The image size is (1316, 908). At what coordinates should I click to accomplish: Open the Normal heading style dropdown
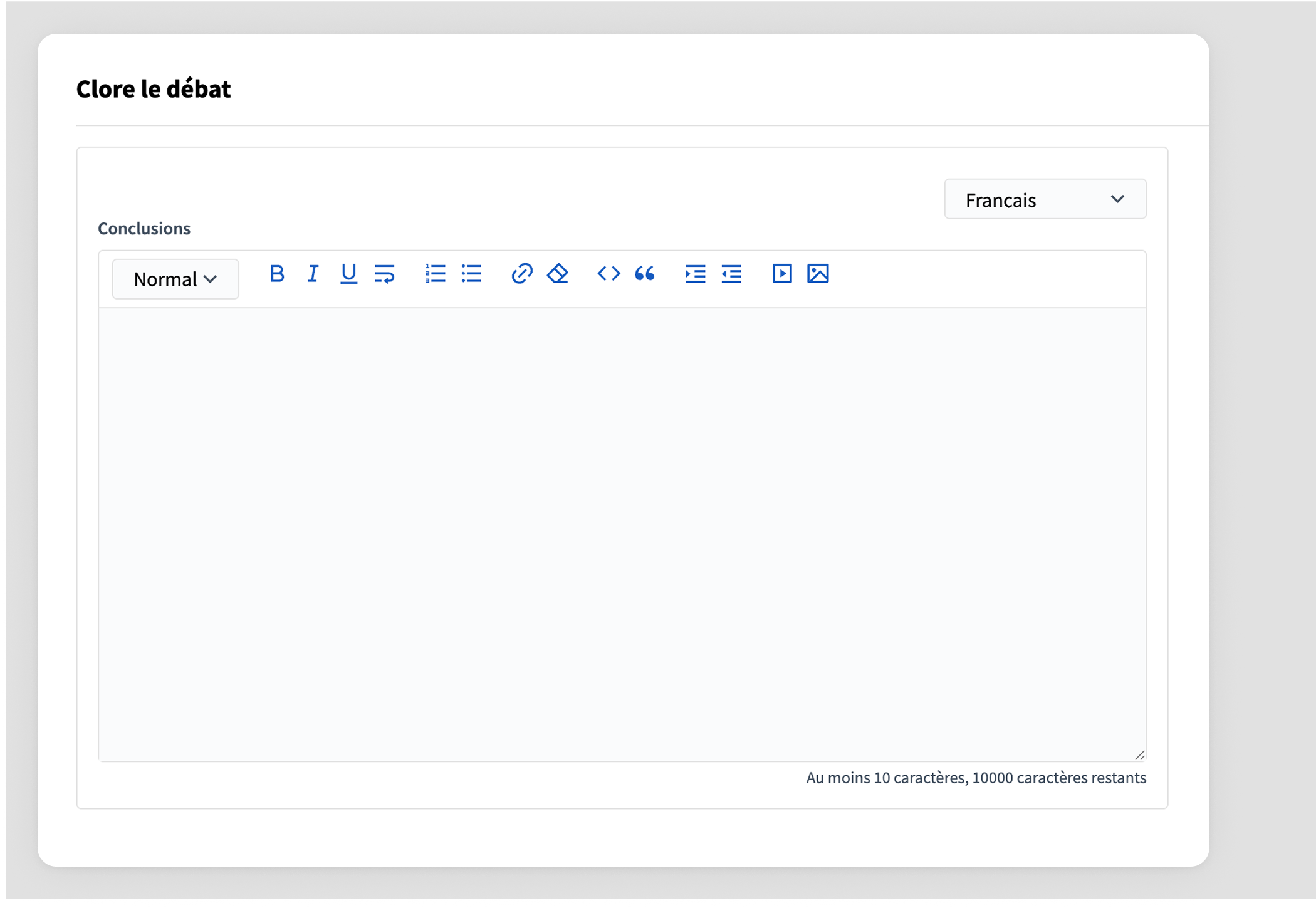tap(175, 279)
